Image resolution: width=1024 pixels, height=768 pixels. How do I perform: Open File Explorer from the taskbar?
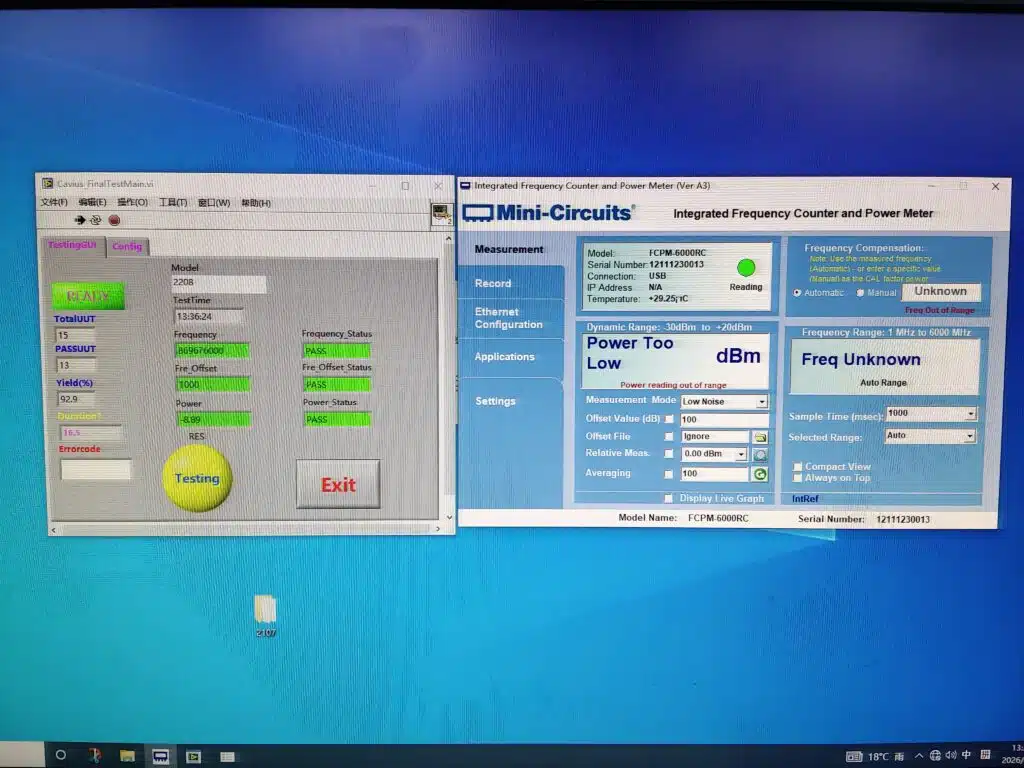click(x=127, y=756)
